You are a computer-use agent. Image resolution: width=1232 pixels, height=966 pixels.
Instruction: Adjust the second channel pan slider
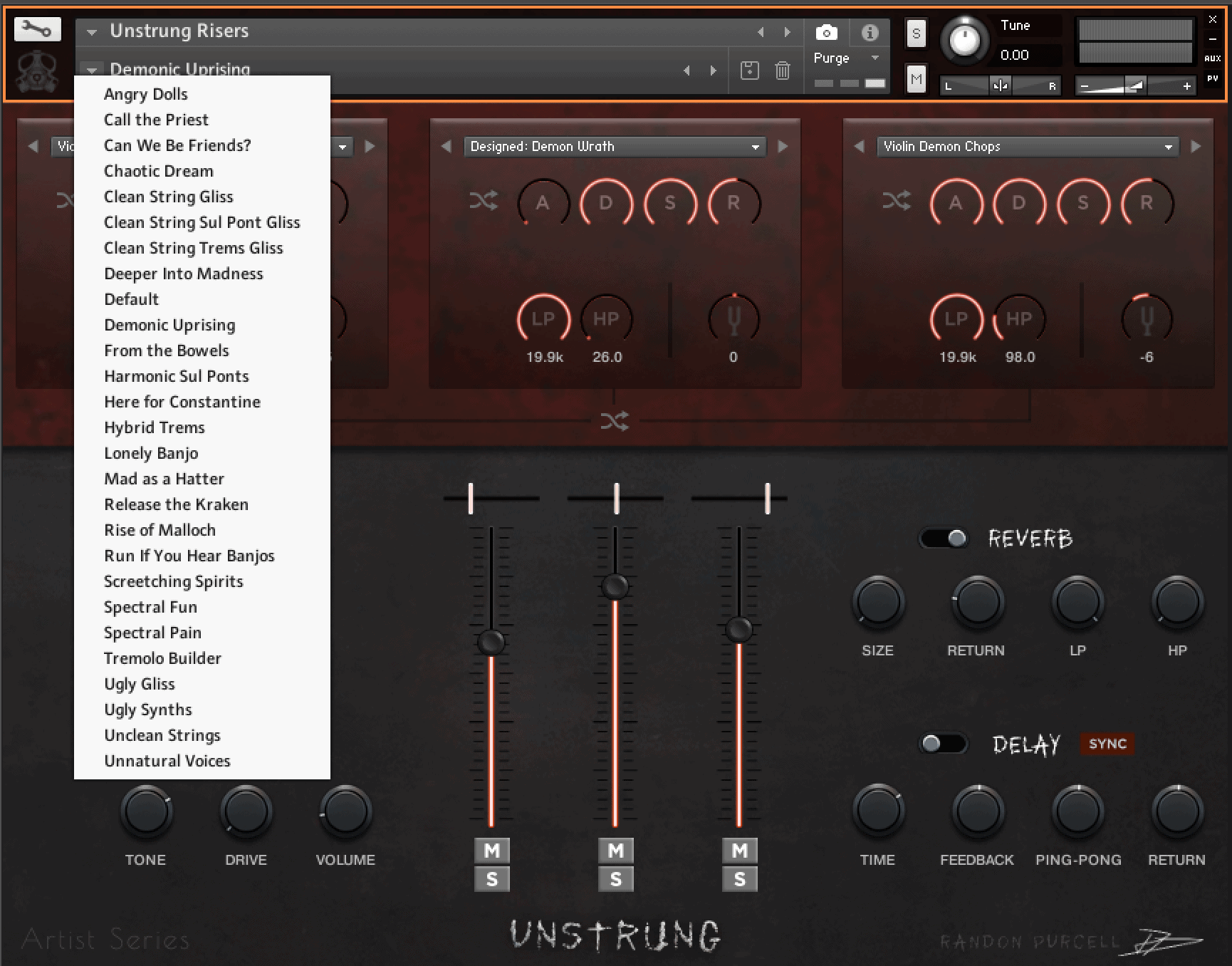point(616,498)
